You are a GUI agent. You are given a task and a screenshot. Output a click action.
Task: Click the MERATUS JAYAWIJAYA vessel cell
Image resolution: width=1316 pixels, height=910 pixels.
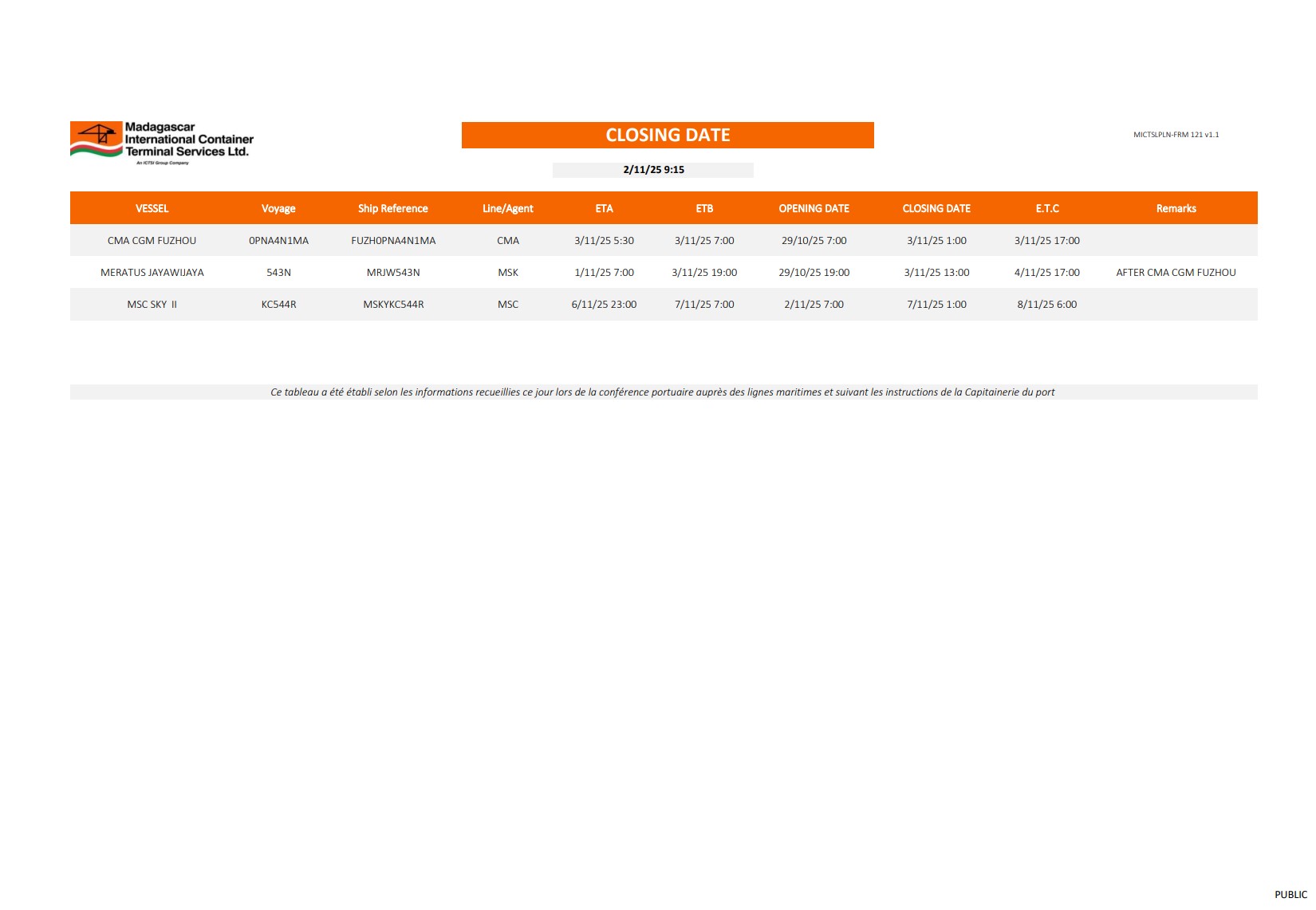pos(152,272)
